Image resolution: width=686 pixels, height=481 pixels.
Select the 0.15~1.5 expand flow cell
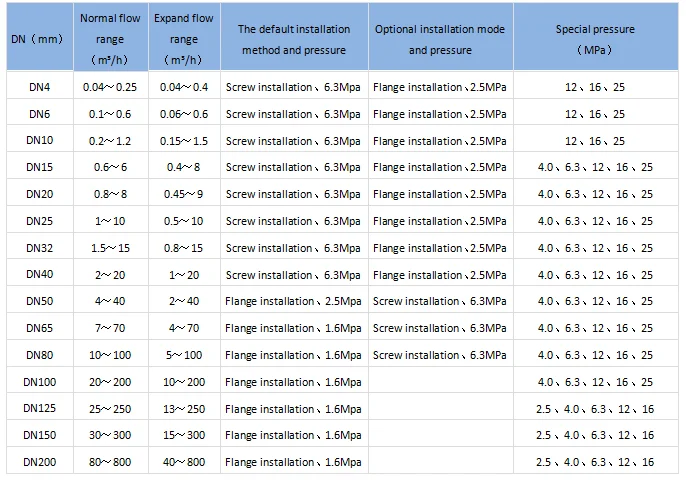point(185,141)
